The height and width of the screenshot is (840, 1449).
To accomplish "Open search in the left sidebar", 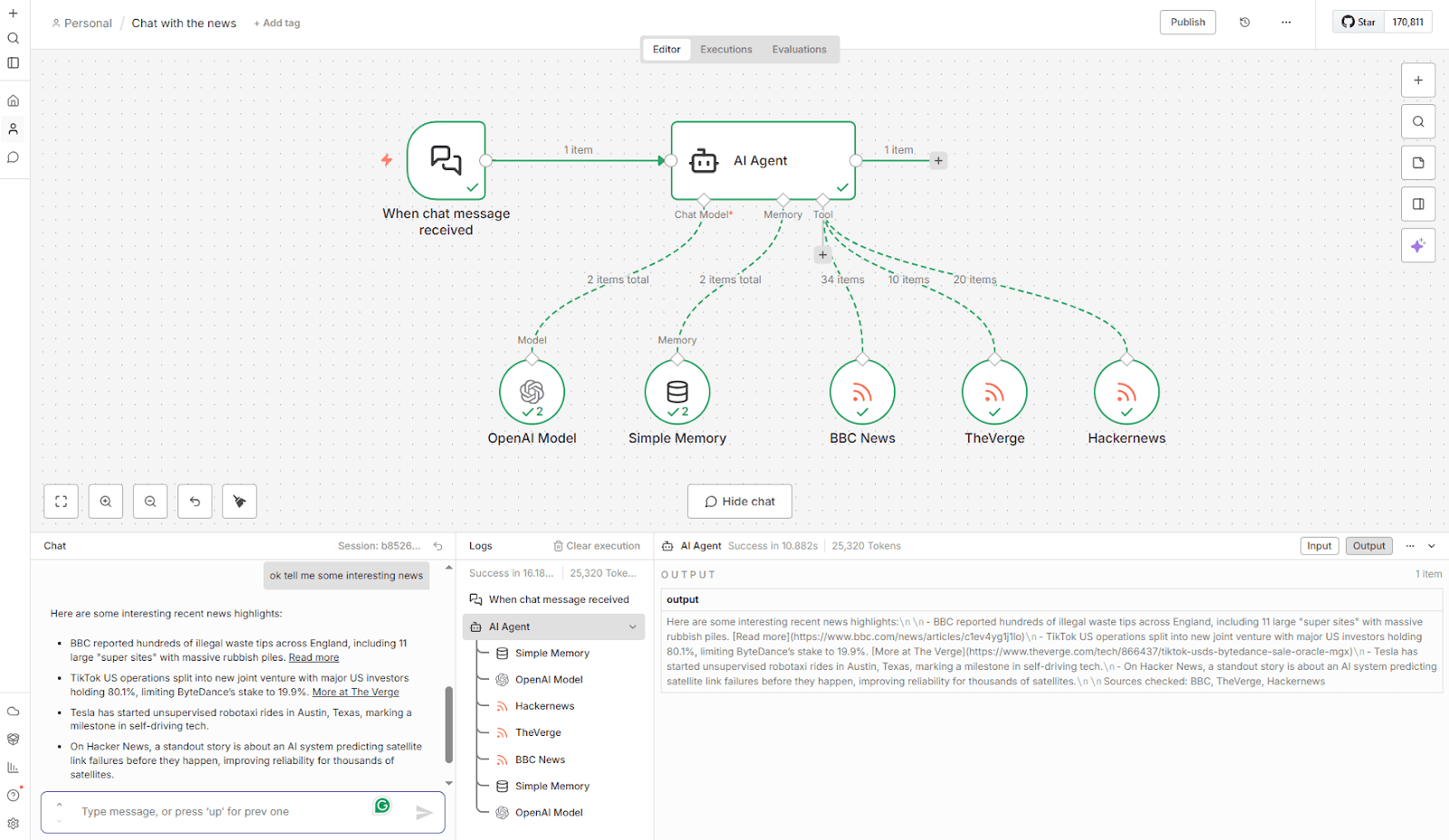I will pos(14,38).
